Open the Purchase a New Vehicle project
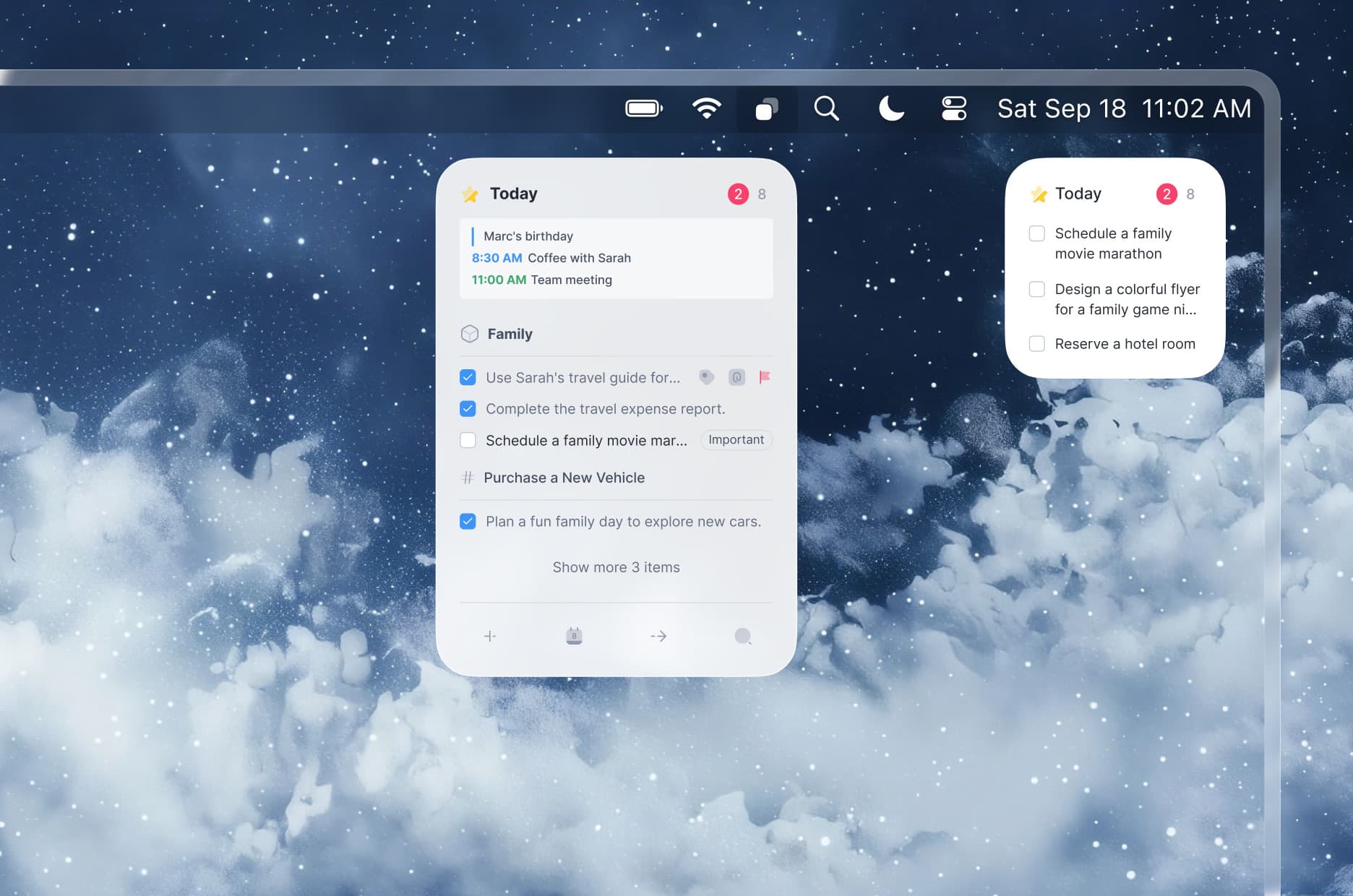The image size is (1353, 896). click(x=564, y=478)
